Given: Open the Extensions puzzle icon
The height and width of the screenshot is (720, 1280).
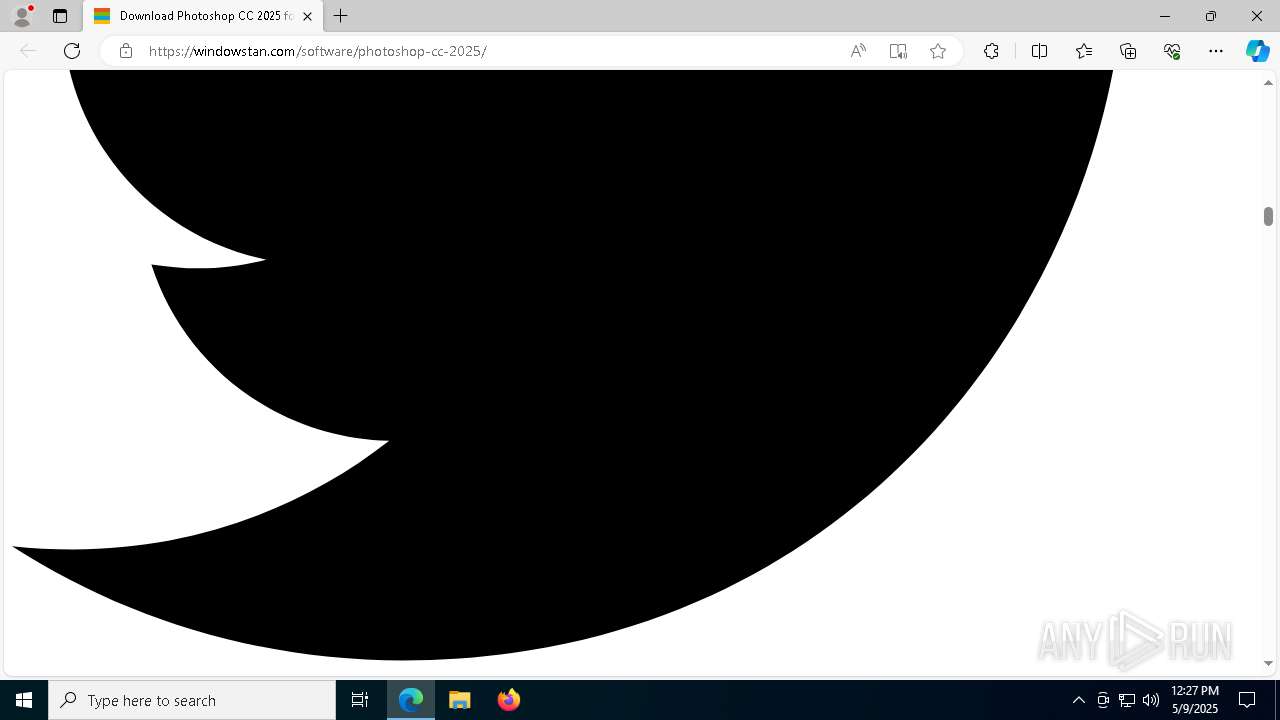Looking at the screenshot, I should click(991, 51).
